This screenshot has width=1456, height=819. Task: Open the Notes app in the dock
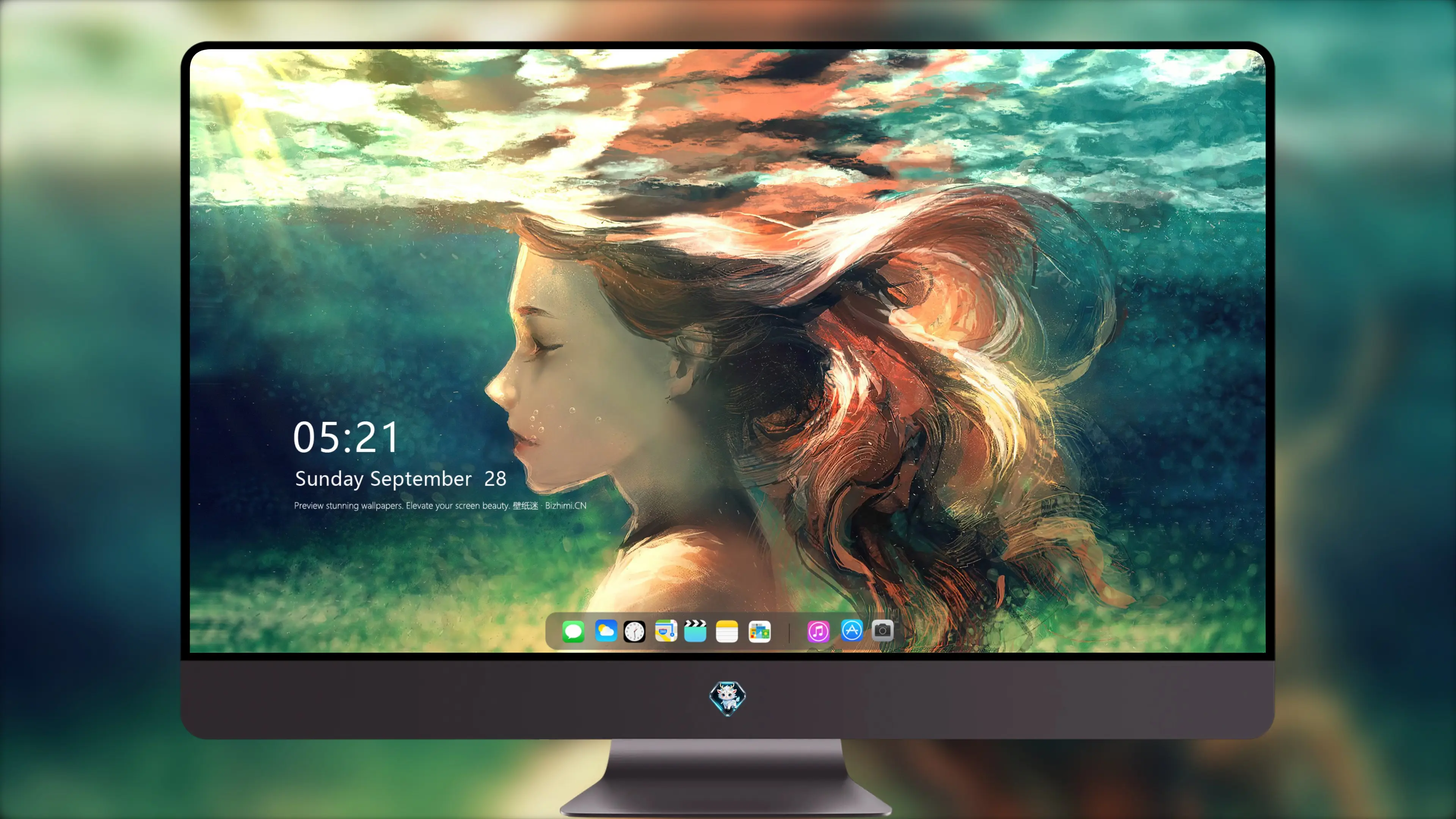(727, 631)
